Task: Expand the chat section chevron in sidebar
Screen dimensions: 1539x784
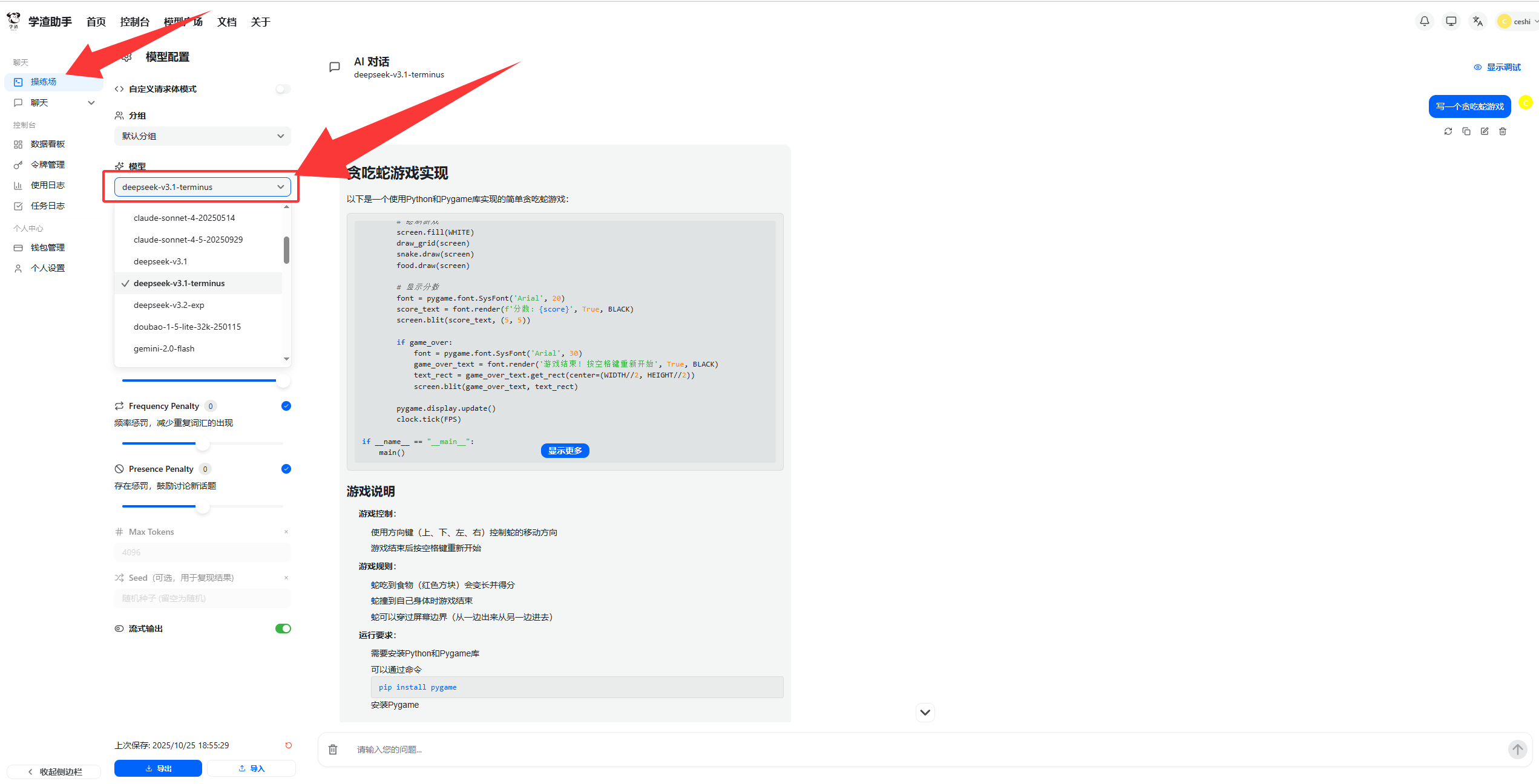Action: (91, 103)
